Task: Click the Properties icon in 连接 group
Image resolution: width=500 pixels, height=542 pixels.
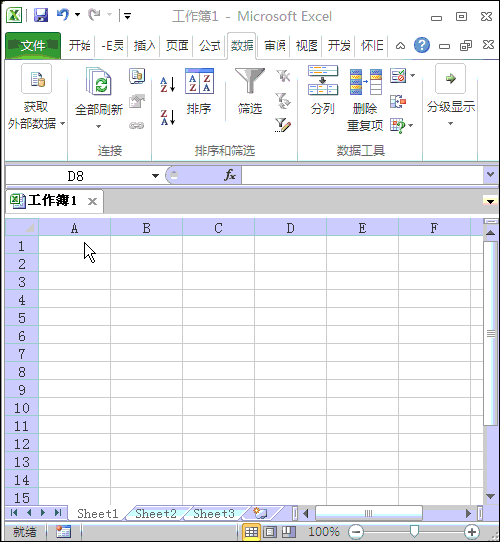Action: coord(137,101)
